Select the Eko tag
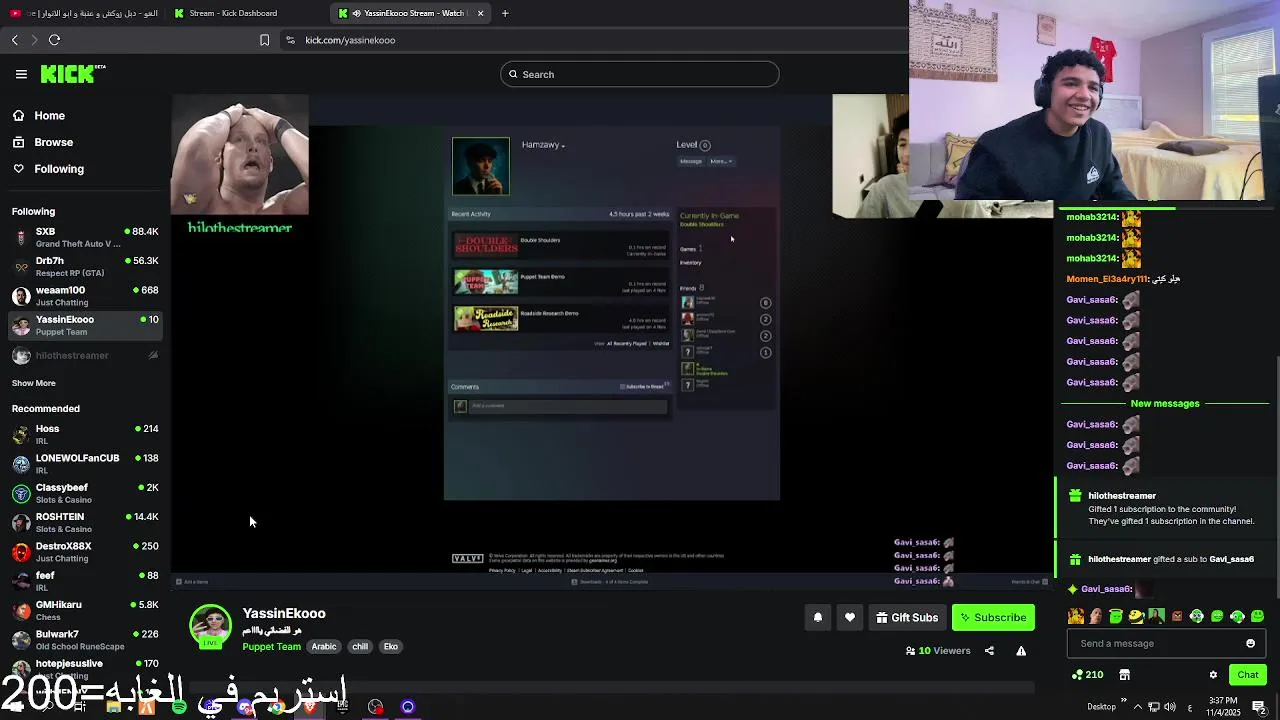This screenshot has height=720, width=1280. pyautogui.click(x=391, y=647)
